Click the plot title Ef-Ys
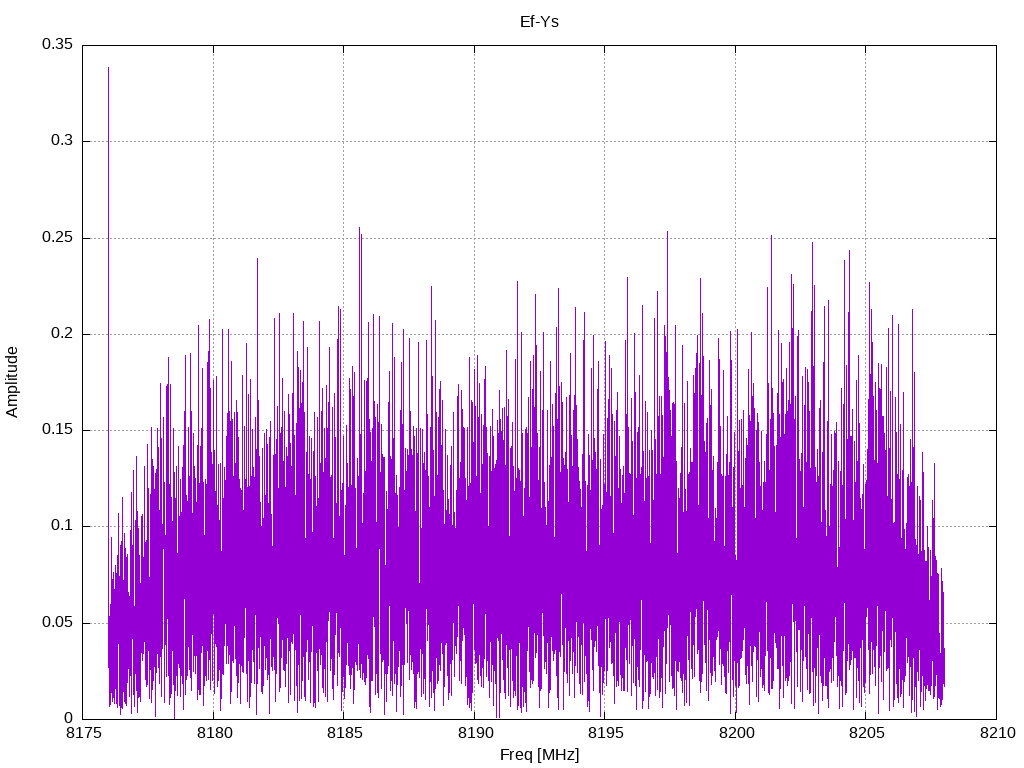 pos(539,22)
